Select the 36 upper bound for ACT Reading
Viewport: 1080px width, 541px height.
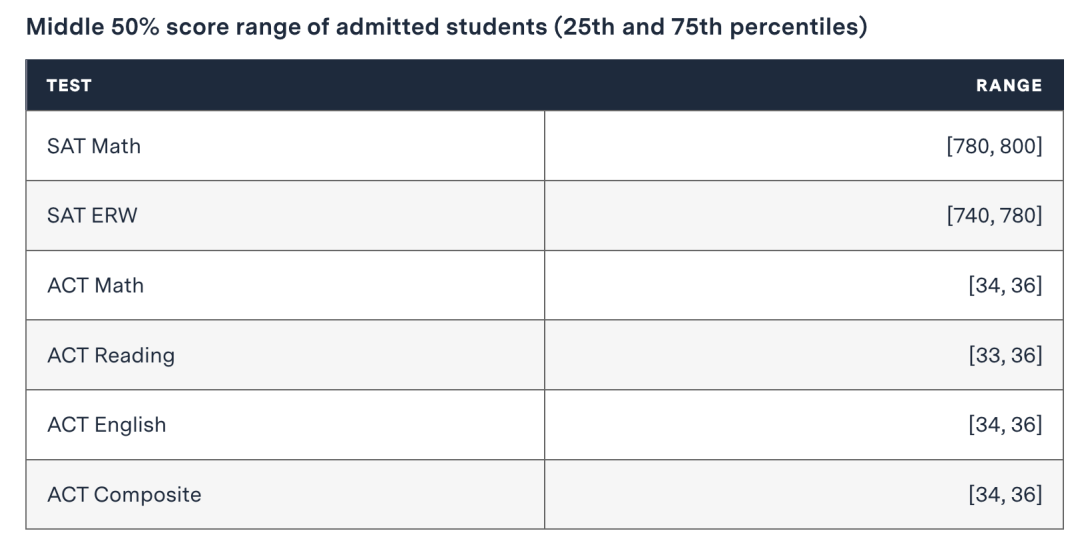(1023, 355)
